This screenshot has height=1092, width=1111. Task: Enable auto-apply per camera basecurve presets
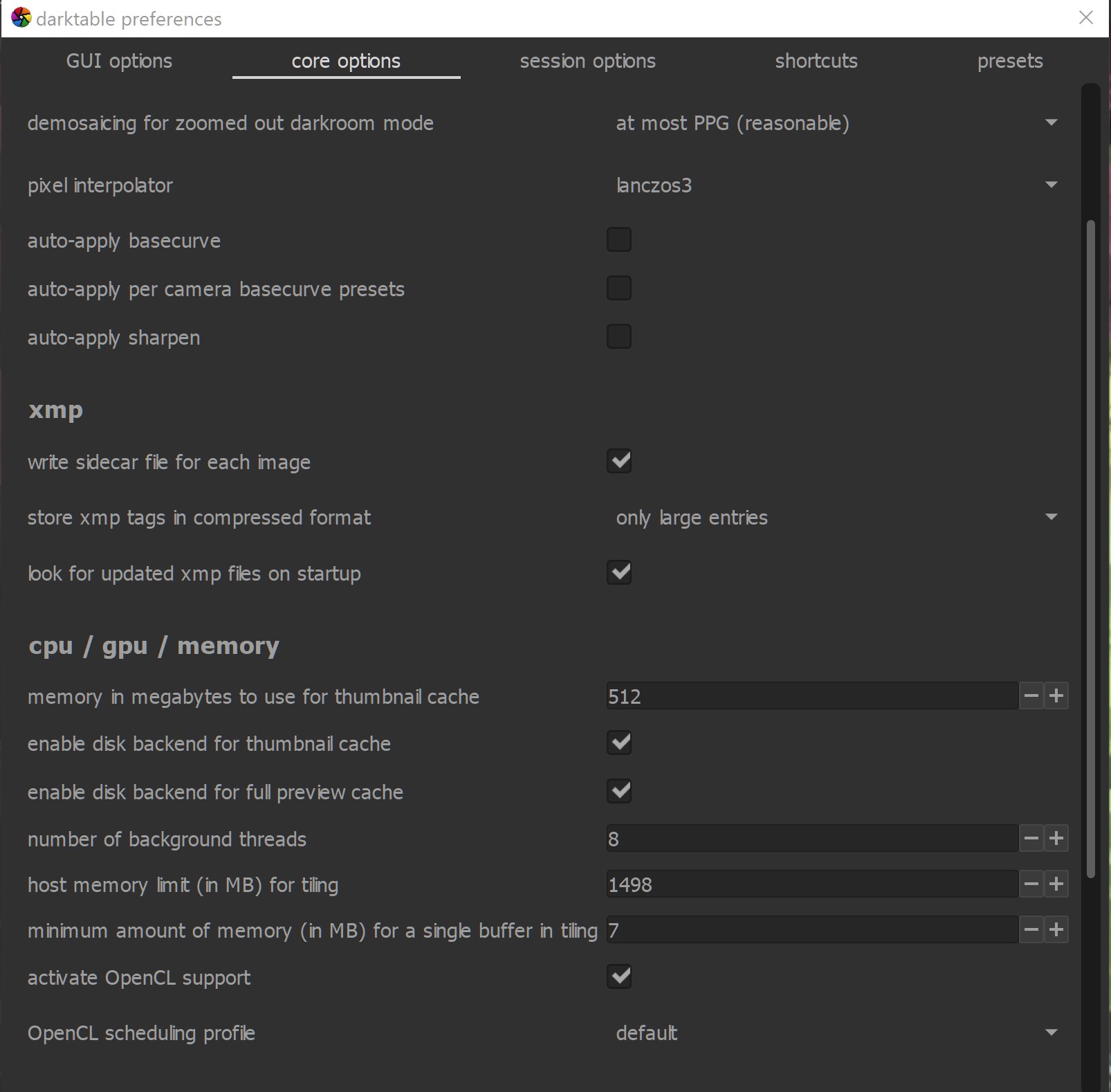coord(620,288)
